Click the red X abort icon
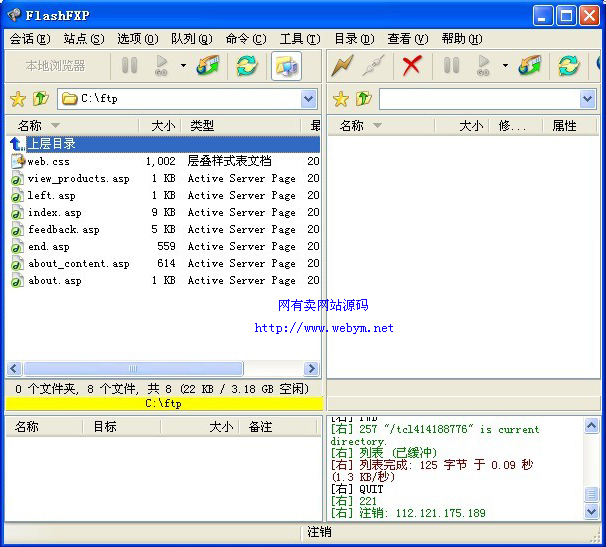Image resolution: width=606 pixels, height=547 pixels. click(412, 65)
